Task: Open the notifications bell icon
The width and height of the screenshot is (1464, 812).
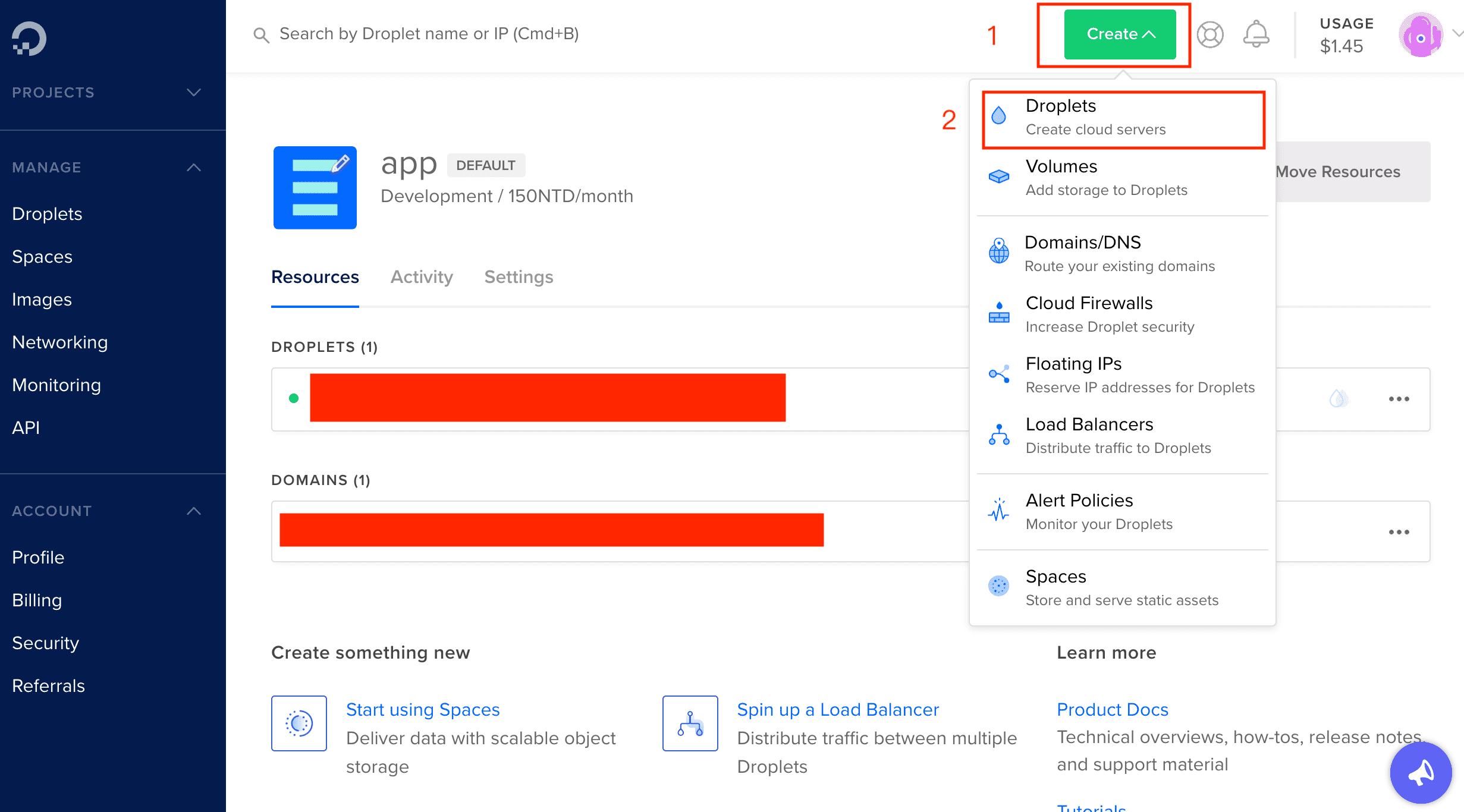Action: [x=1256, y=34]
